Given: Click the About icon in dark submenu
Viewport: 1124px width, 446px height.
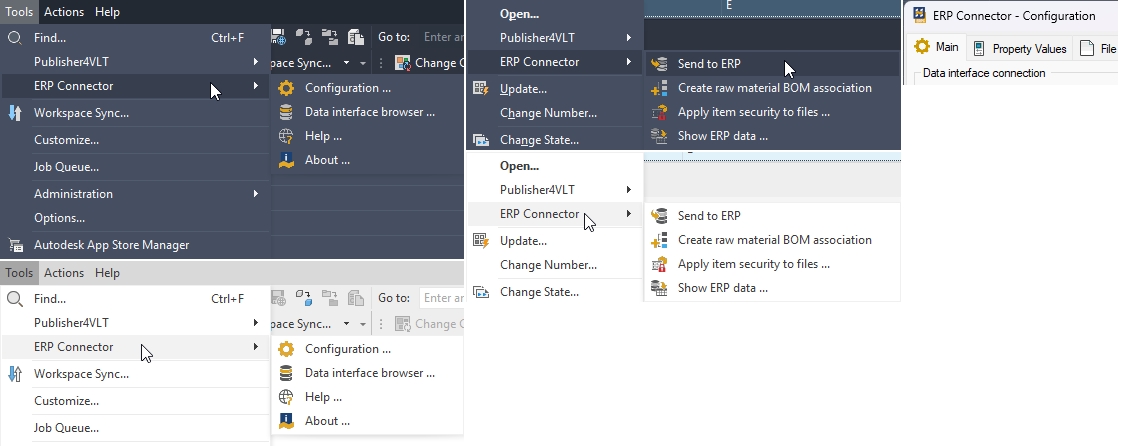Looking at the screenshot, I should click(286, 160).
